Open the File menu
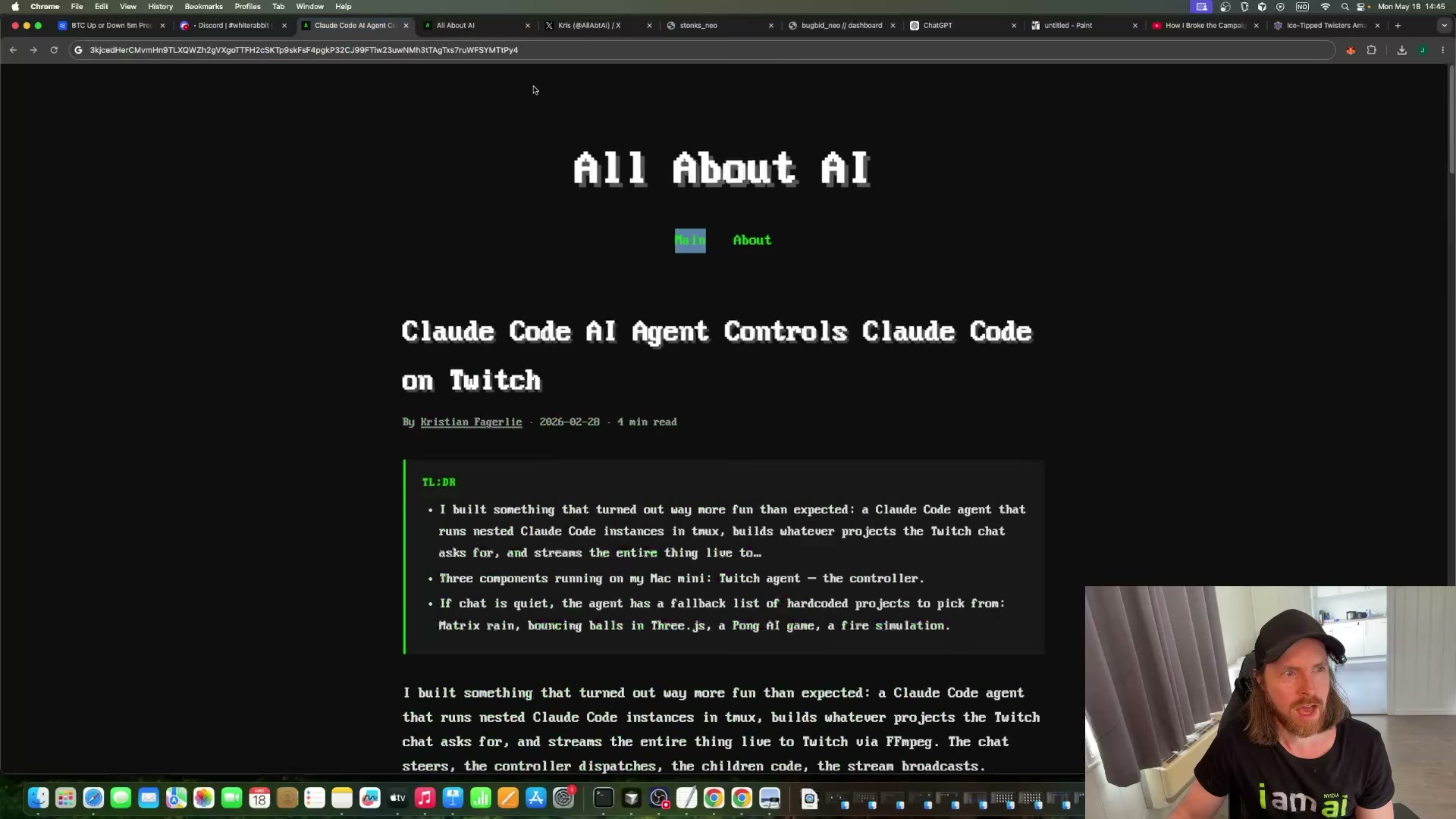Screen dimensions: 1456x819 tap(77, 7)
